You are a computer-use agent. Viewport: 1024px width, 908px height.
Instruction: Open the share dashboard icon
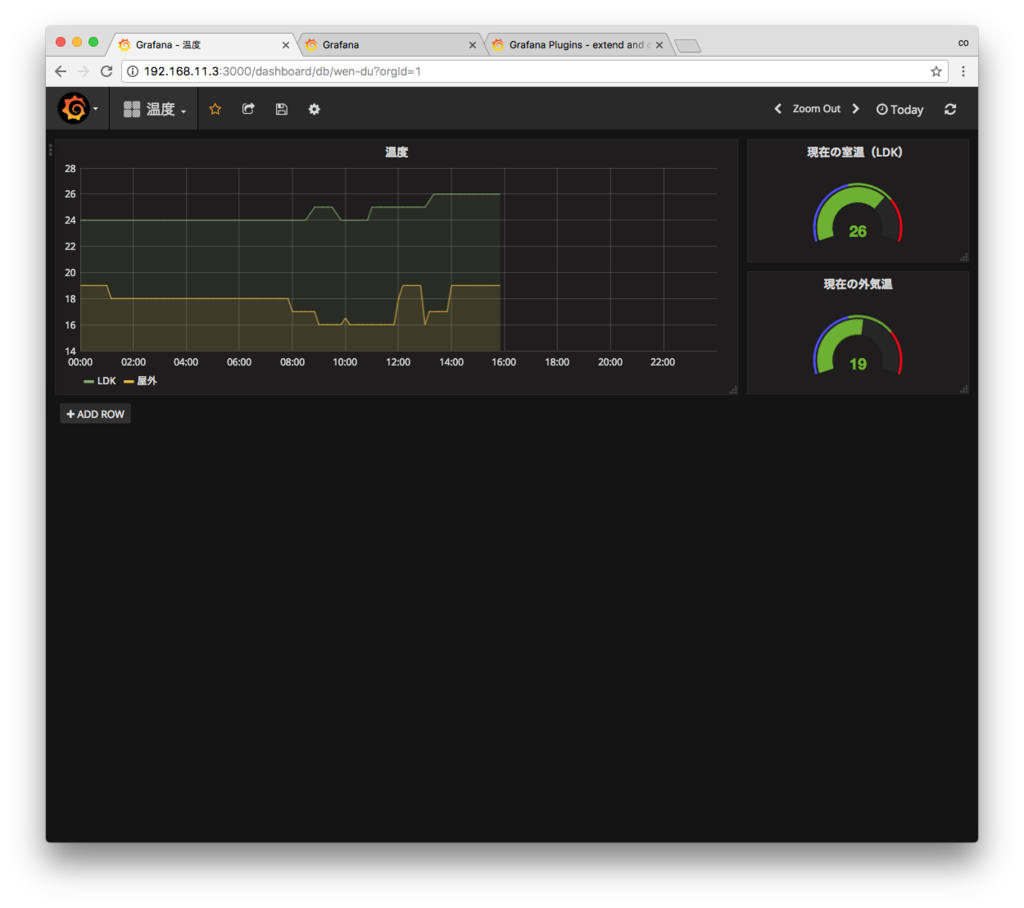click(x=248, y=109)
